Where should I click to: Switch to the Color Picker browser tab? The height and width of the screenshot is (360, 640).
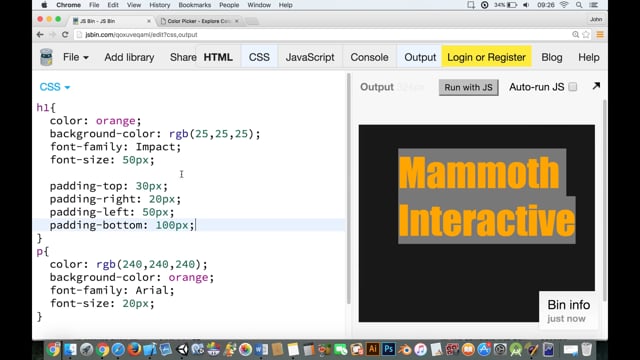click(x=199, y=21)
